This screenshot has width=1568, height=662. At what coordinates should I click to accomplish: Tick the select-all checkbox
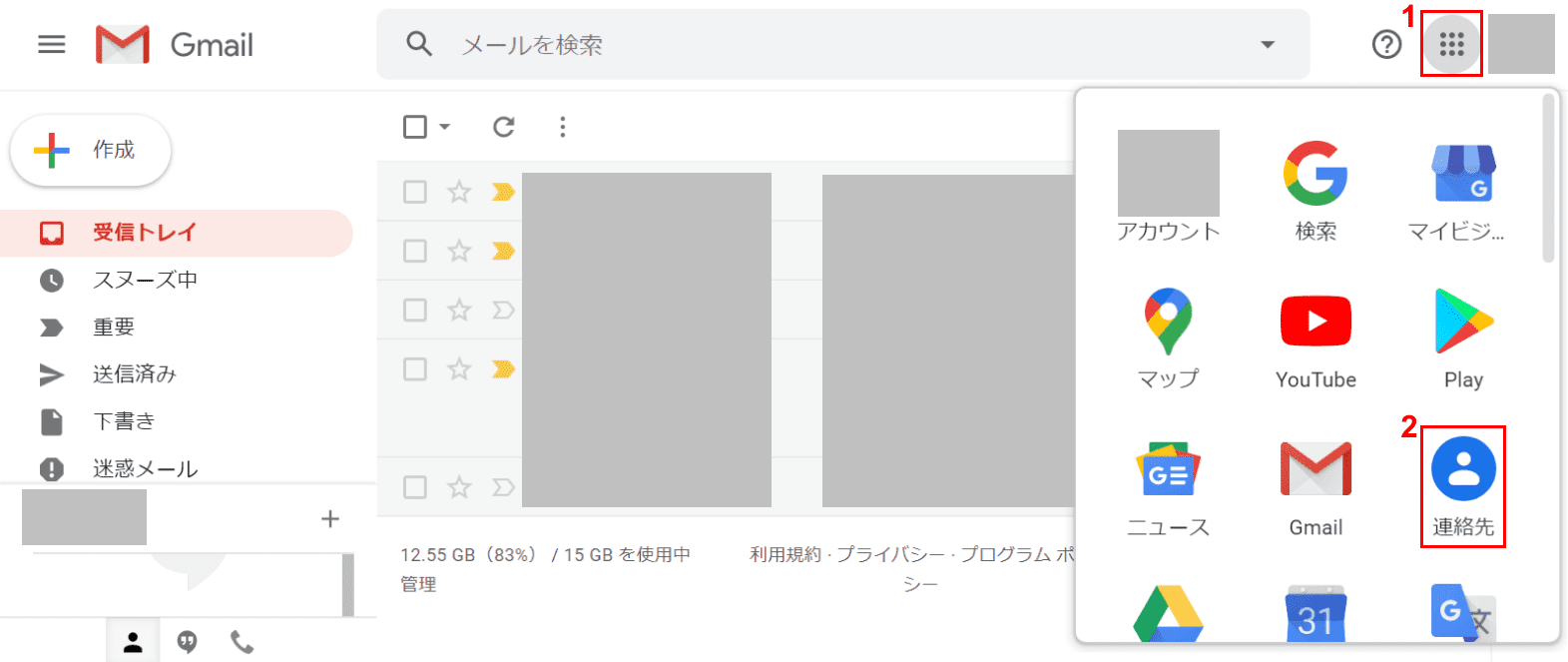[x=415, y=127]
